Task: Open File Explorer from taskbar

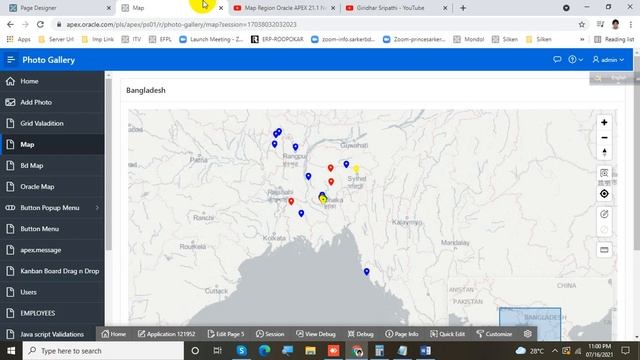Action: [310, 351]
